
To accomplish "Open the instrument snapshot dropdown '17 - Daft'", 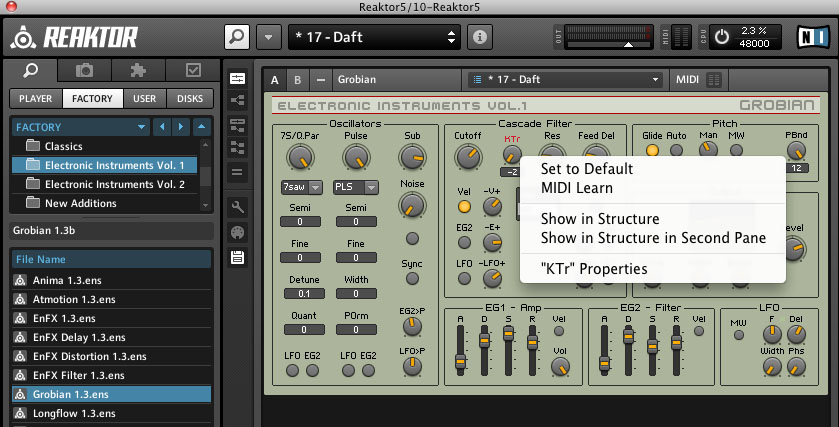I will tap(565, 80).
